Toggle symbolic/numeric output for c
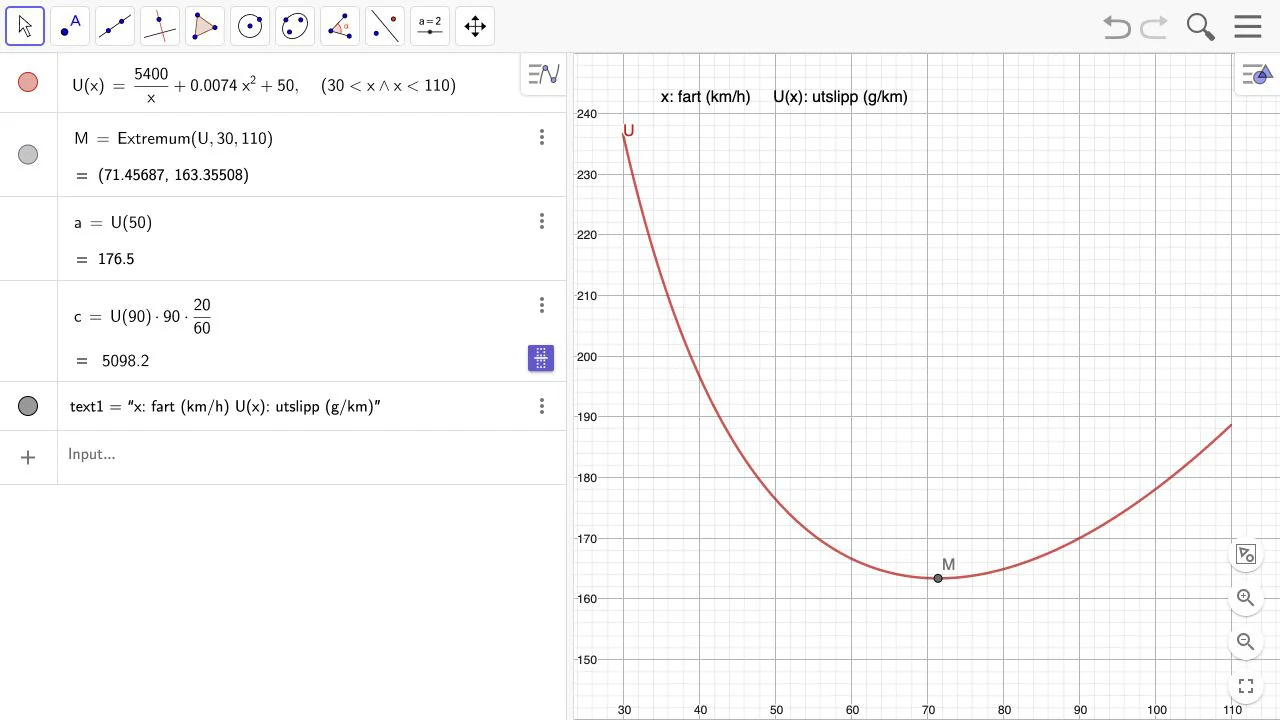1280x720 pixels. click(x=541, y=358)
